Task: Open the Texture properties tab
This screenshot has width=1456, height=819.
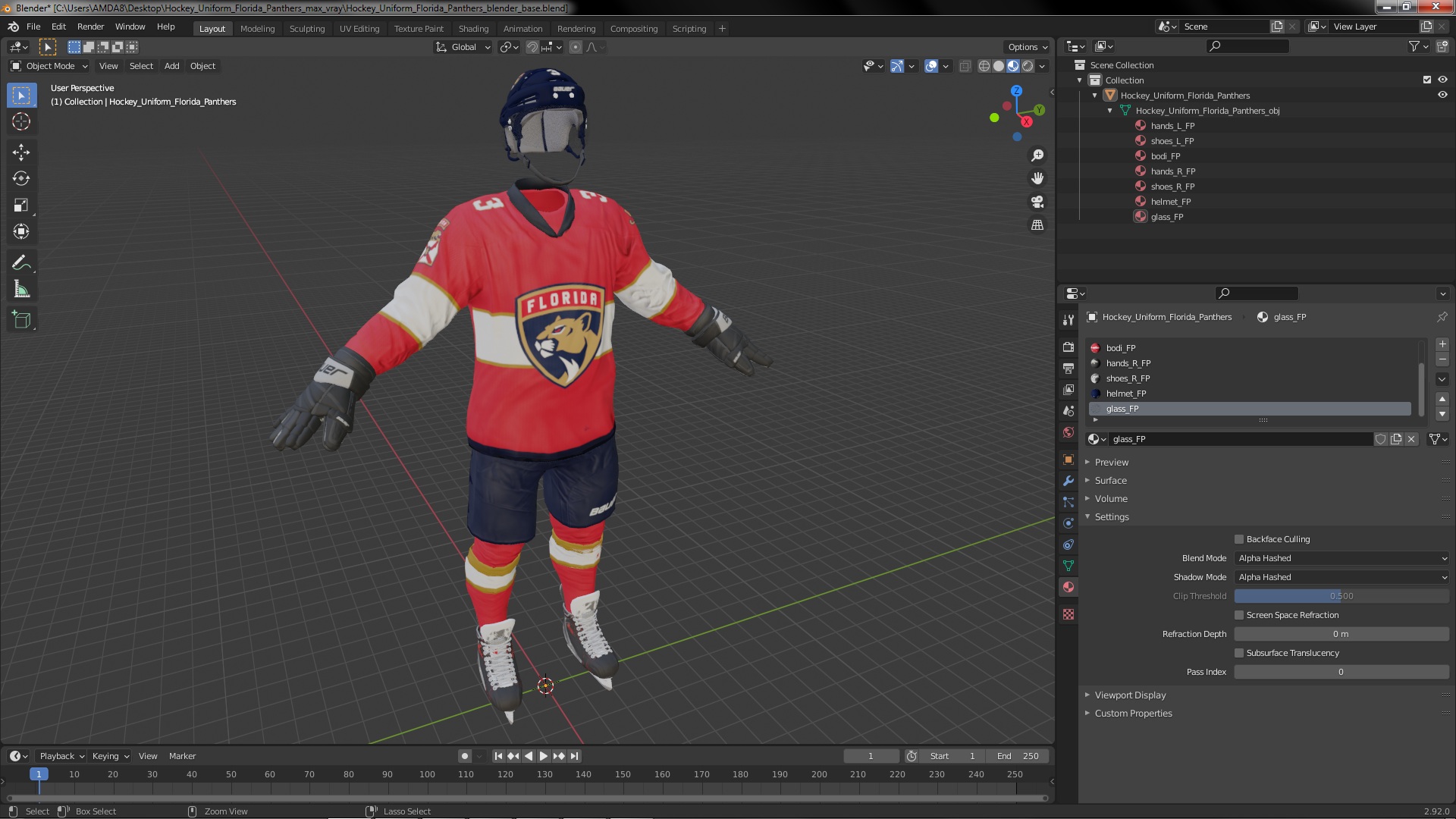Action: click(x=1068, y=614)
